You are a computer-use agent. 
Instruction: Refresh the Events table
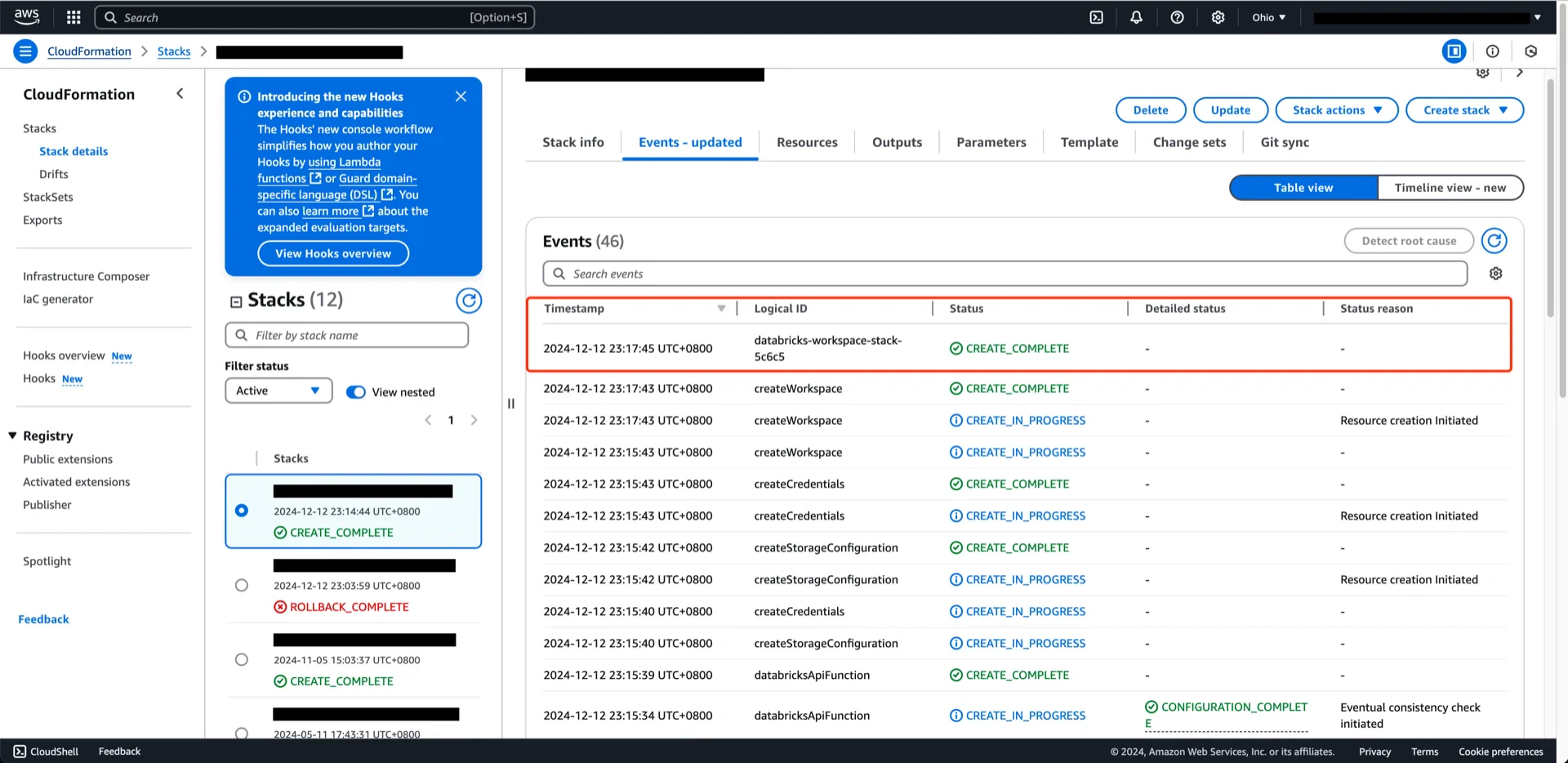(x=1494, y=241)
